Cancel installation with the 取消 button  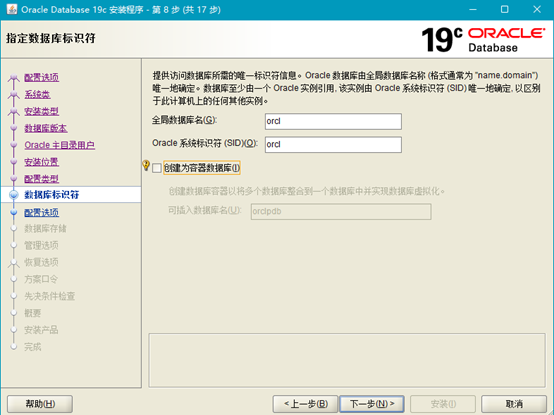514,404
